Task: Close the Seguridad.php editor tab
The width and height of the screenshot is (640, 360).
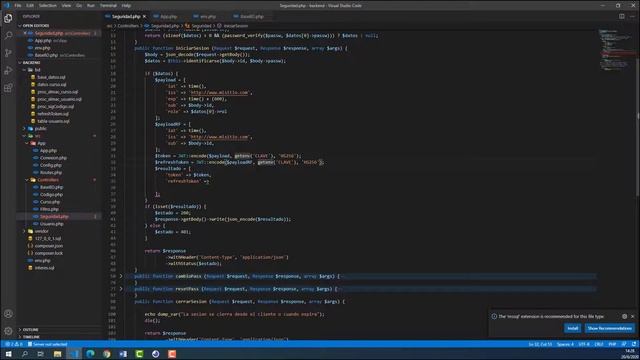Action: [144, 17]
